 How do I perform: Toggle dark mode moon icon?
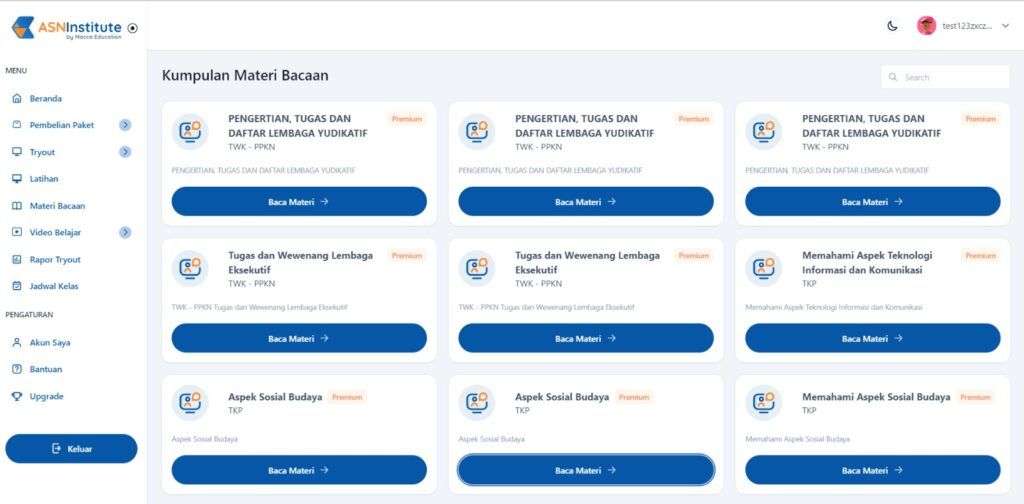pos(892,26)
